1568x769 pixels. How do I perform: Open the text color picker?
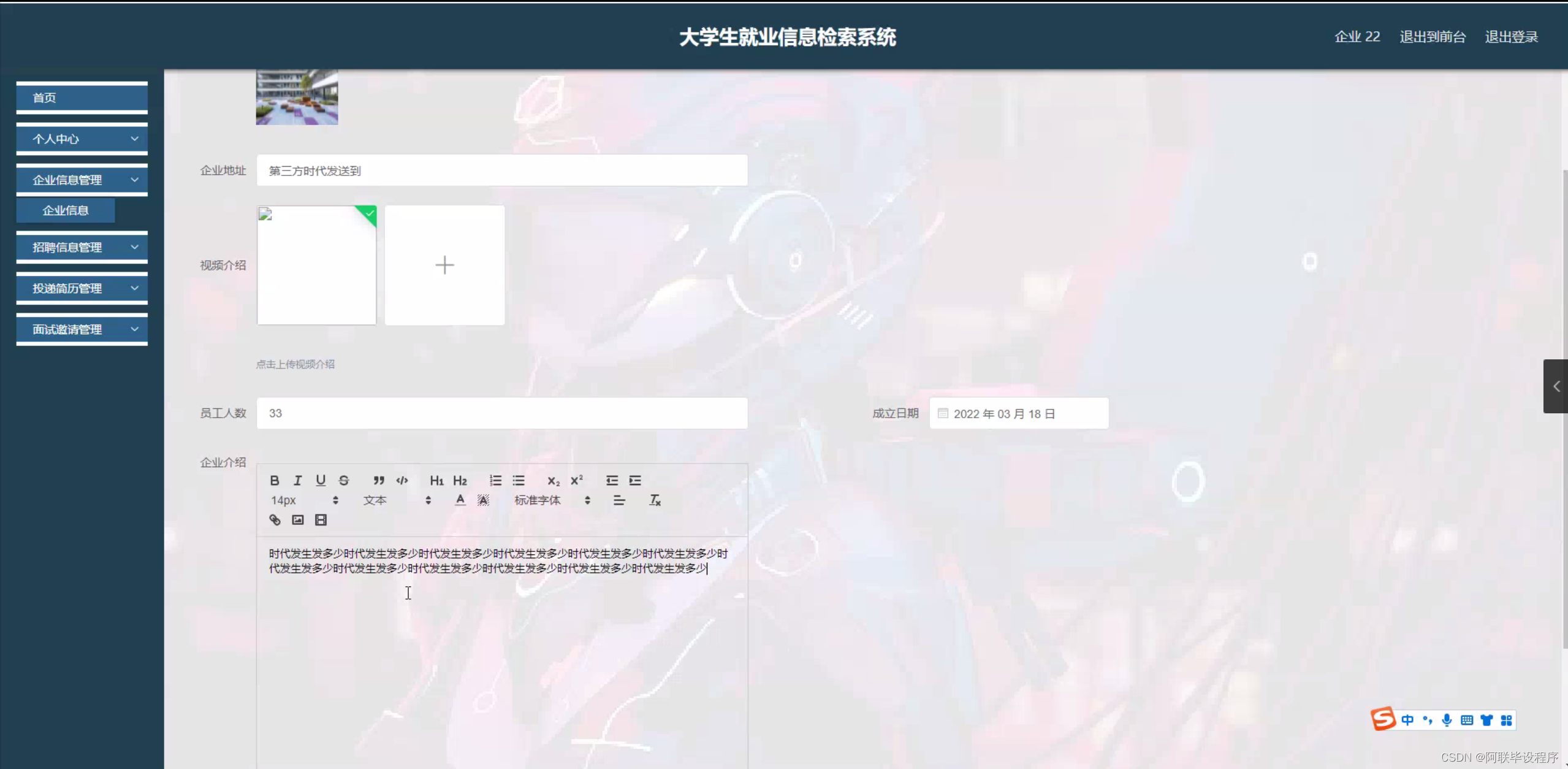point(460,500)
